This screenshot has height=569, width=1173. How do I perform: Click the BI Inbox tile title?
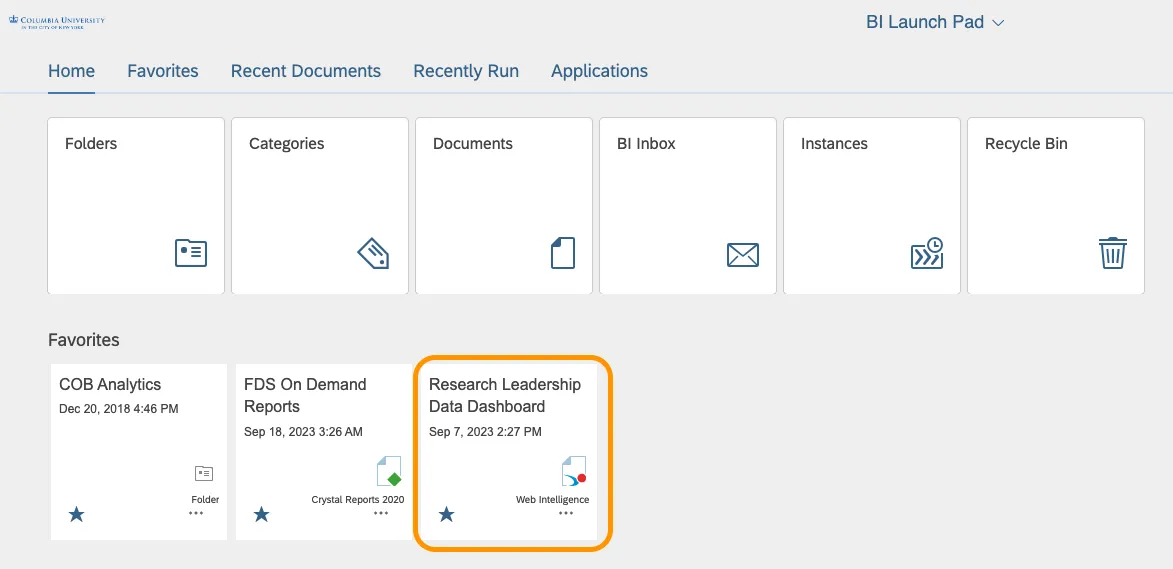pyautogui.click(x=646, y=144)
